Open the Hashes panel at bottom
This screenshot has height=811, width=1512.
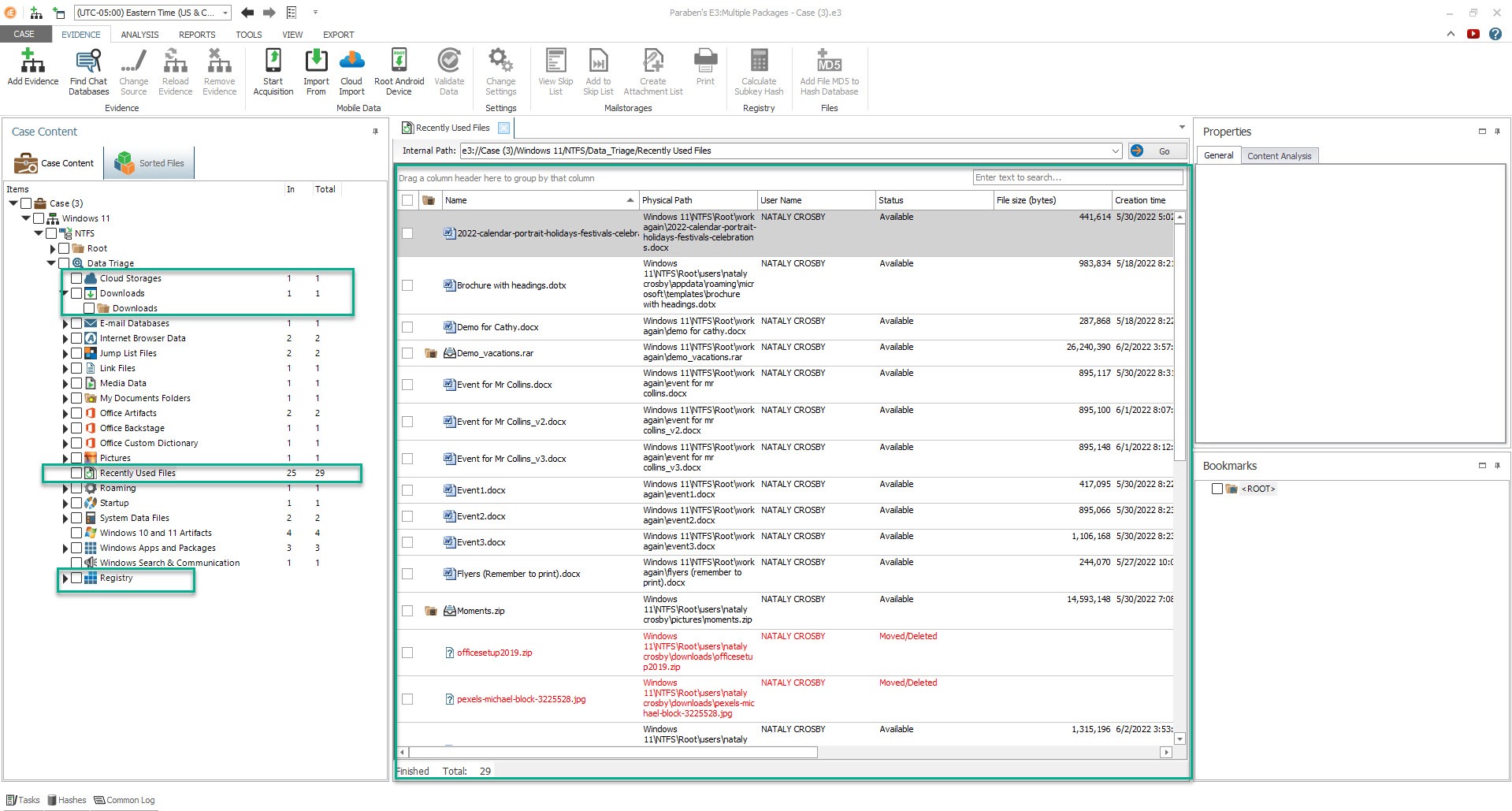67,800
